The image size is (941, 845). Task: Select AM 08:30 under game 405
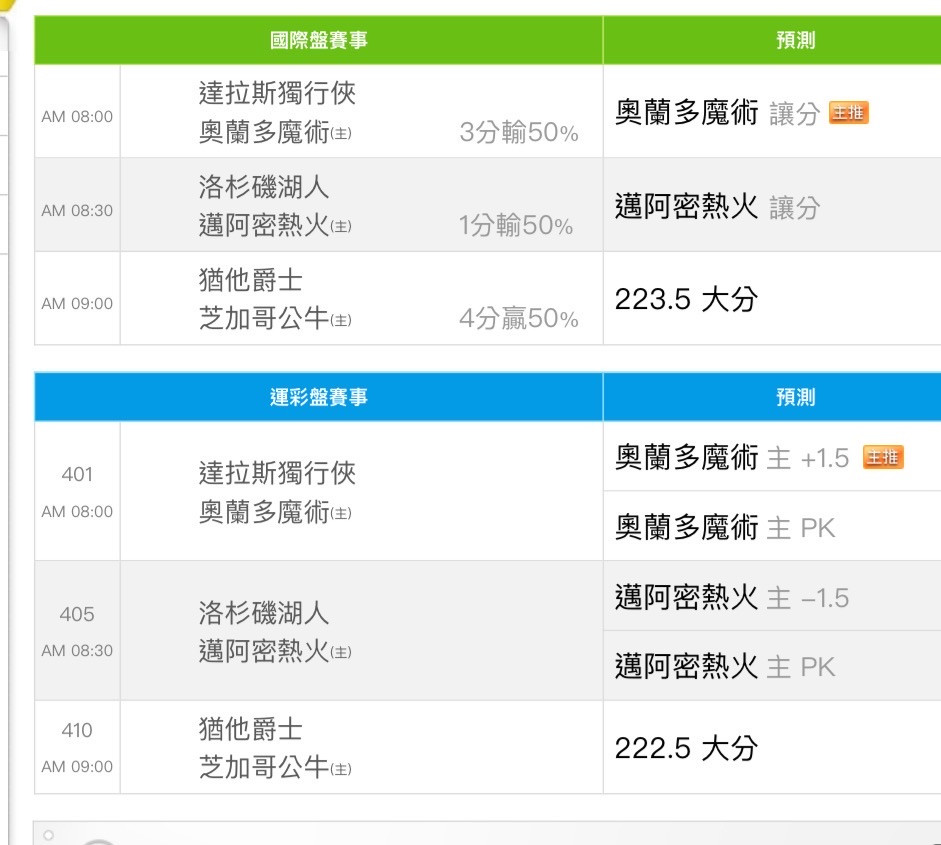tap(77, 651)
